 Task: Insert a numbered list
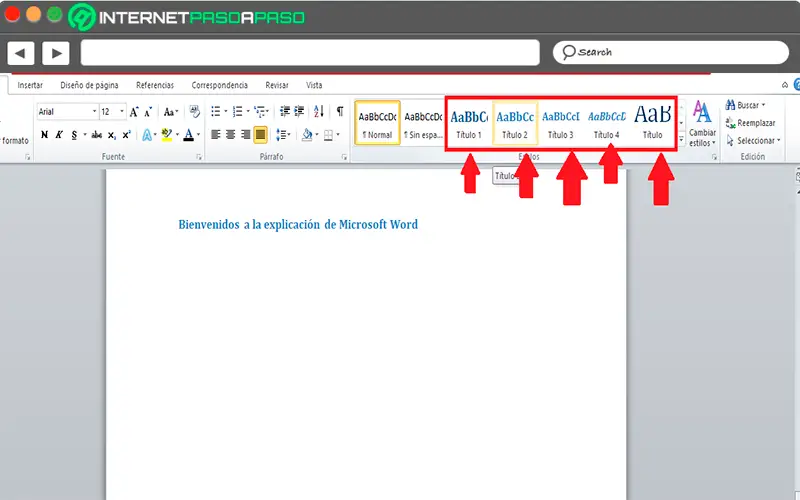[238, 111]
